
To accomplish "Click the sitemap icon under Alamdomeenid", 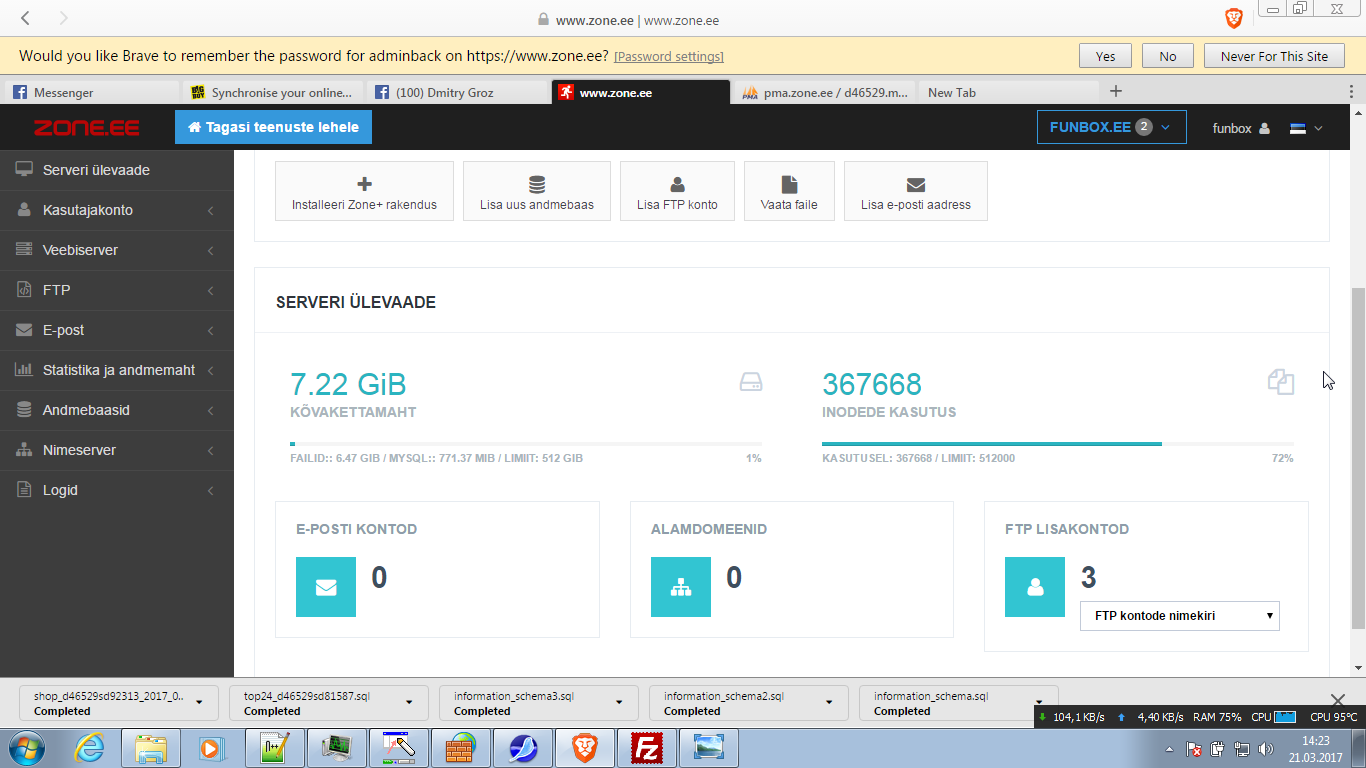I will pos(681,587).
